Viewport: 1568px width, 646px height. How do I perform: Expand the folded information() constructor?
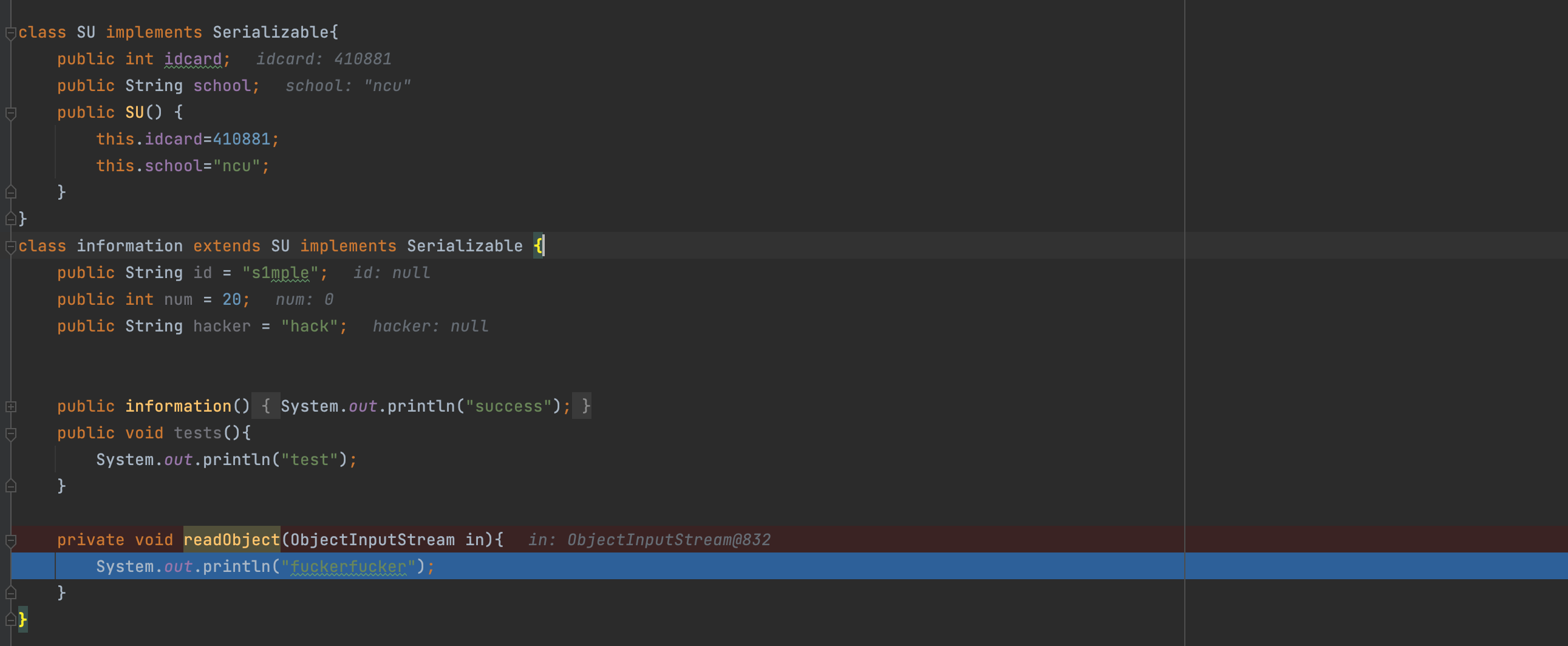[10, 406]
